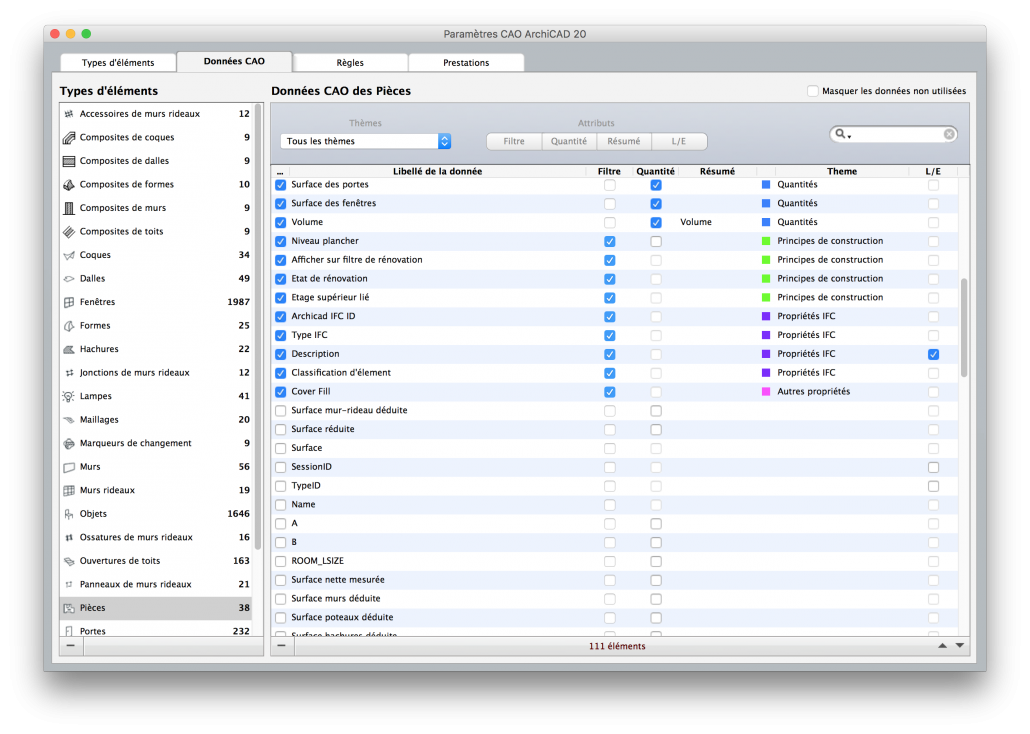Click the Composites de formes icon
Screen dimensions: 1030x734
coord(69,185)
